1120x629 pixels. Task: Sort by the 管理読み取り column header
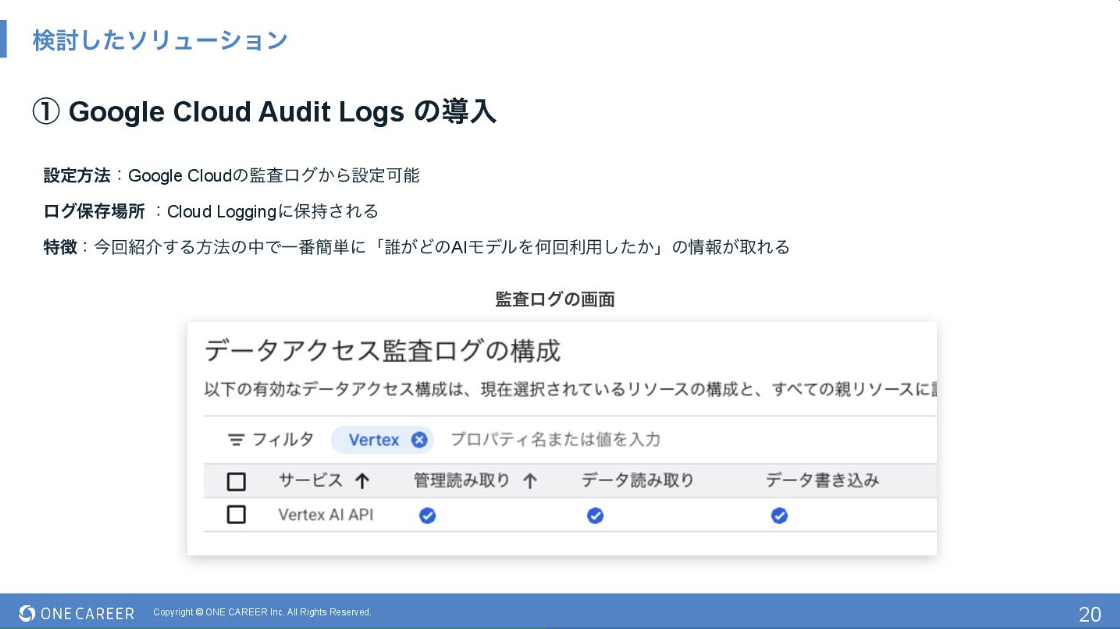click(461, 481)
